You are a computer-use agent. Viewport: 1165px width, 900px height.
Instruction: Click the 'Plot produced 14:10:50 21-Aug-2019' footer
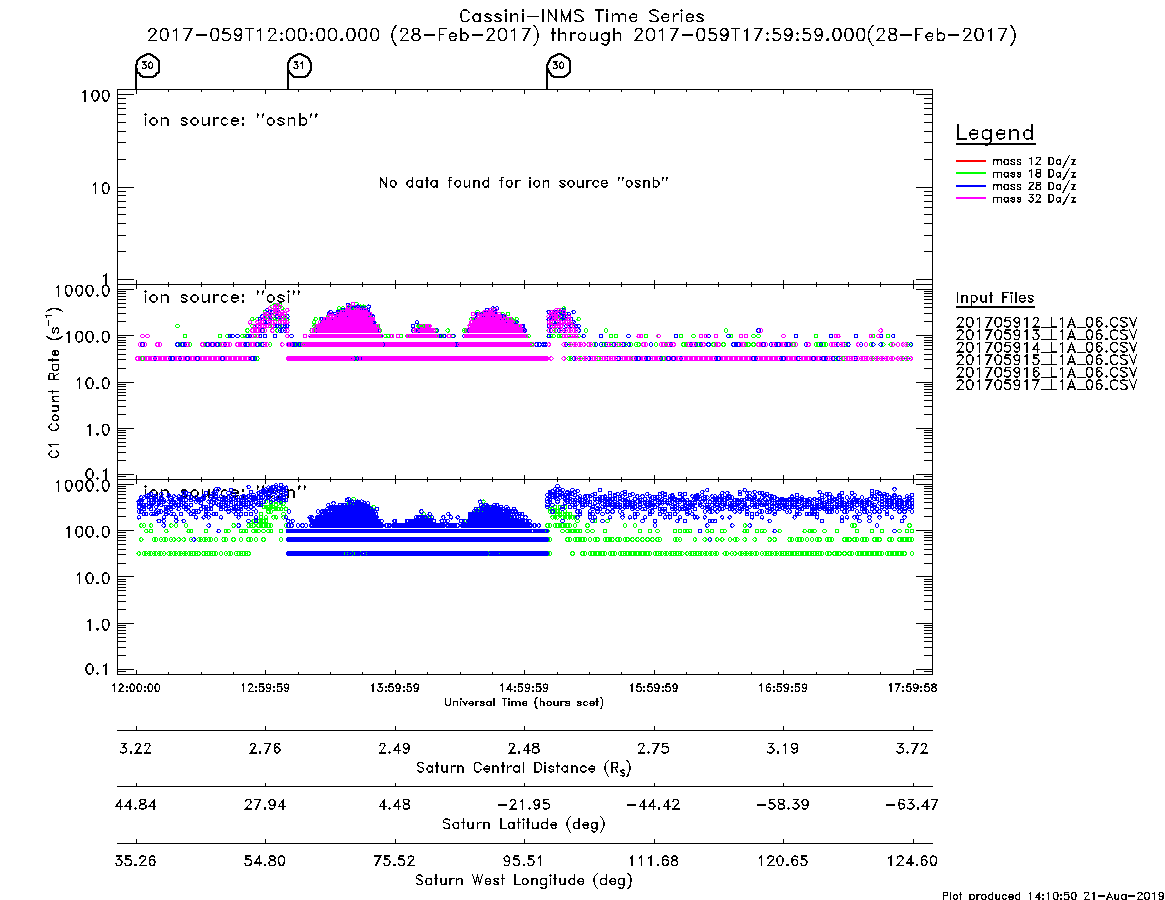(x=1053, y=895)
